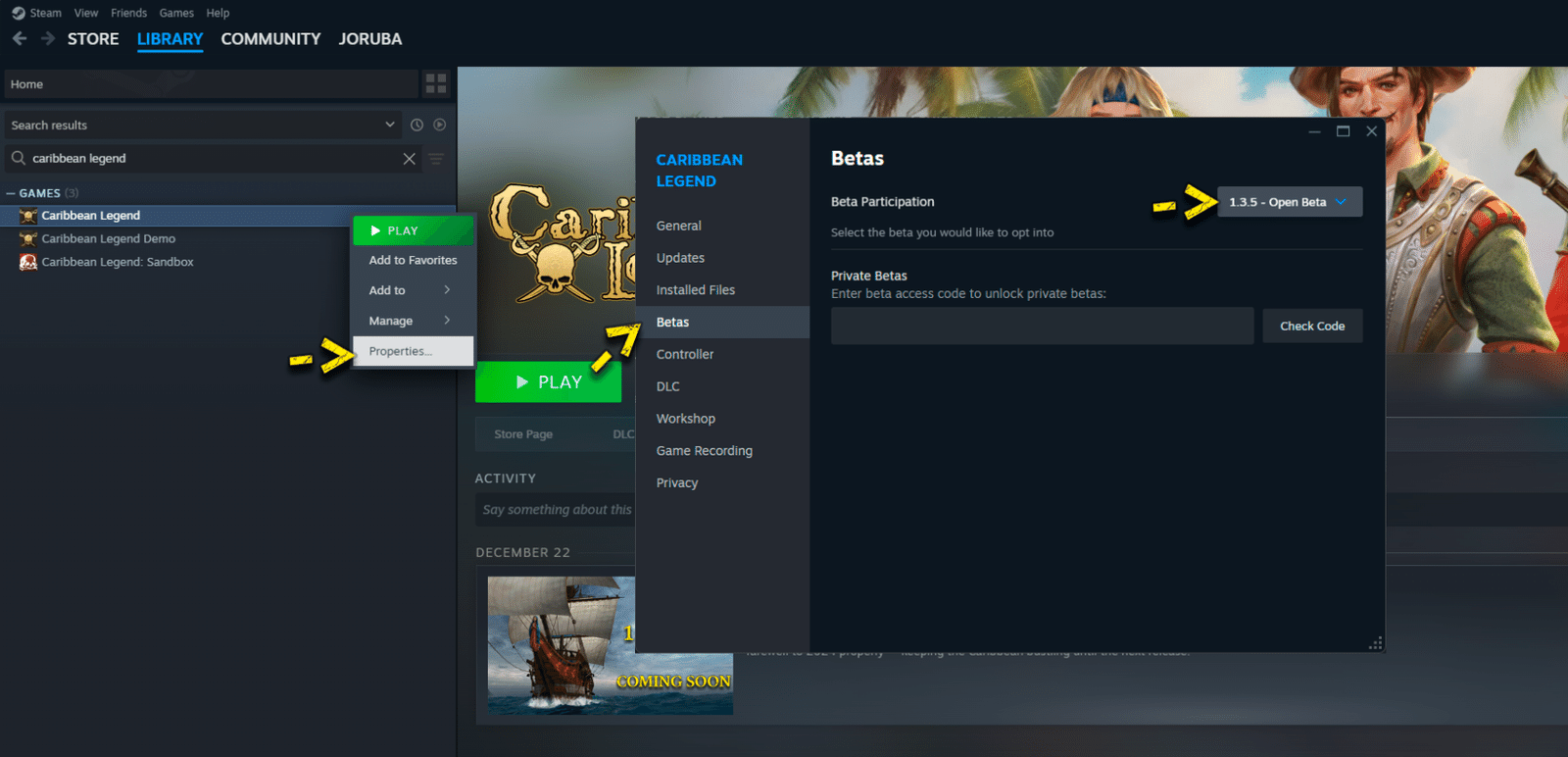Open the Beta Participation dropdown
Viewport: 1568px width, 757px height.
pos(1290,202)
